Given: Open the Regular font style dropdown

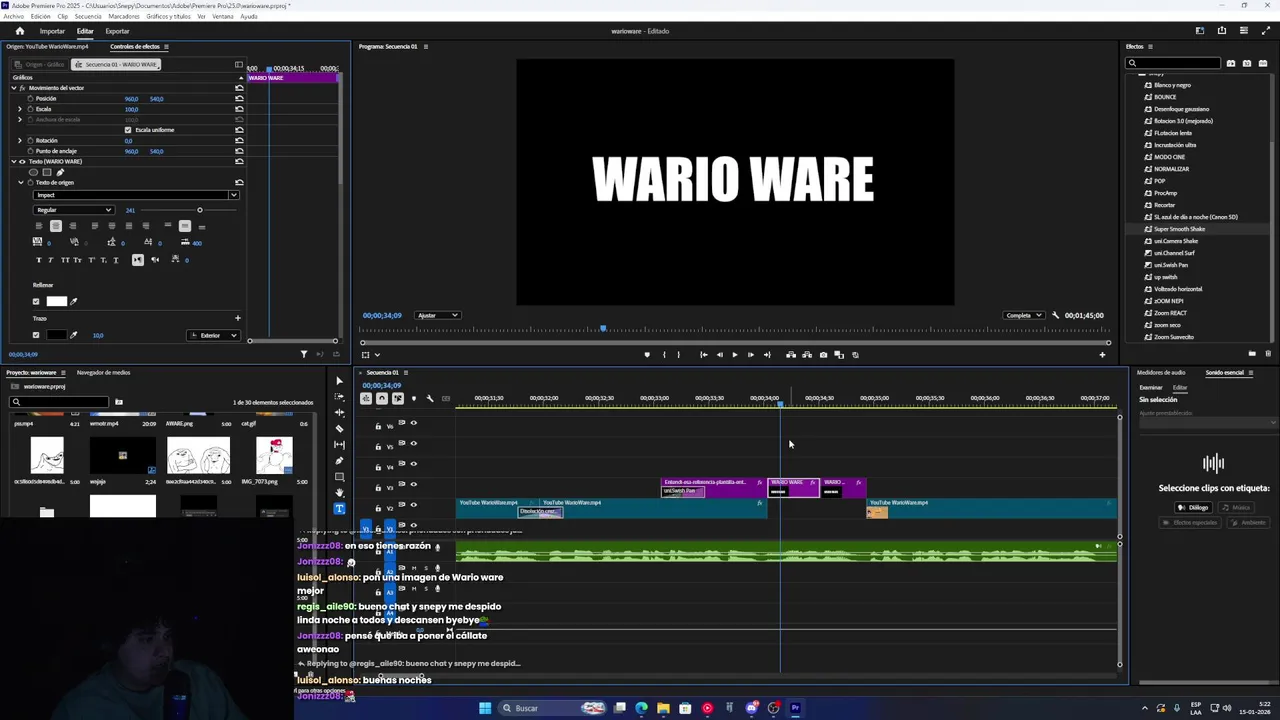Looking at the screenshot, I should (74, 210).
